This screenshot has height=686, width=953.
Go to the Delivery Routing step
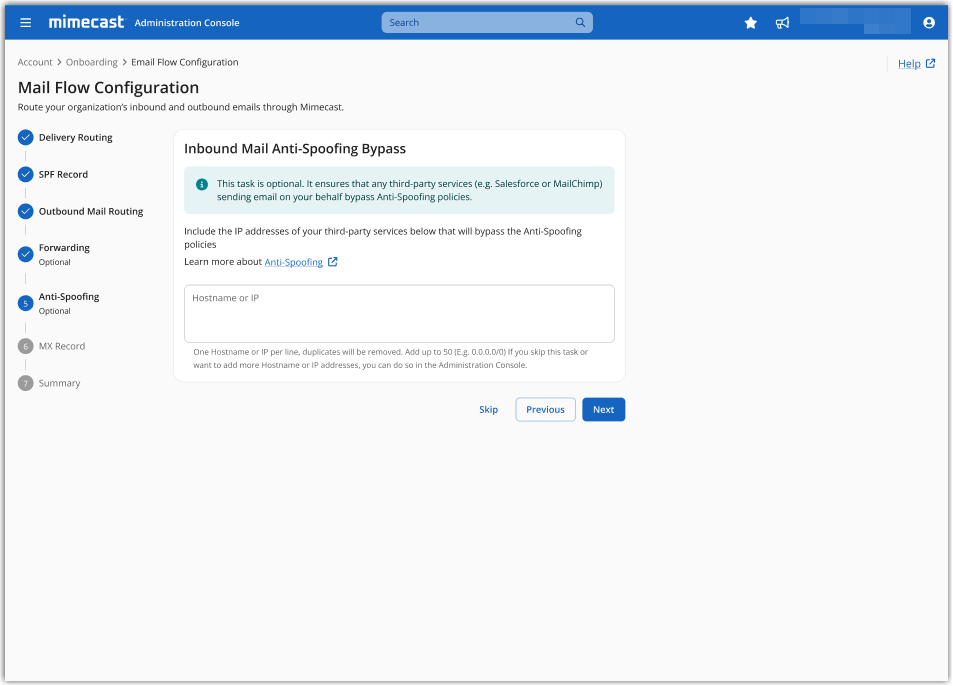coord(75,138)
